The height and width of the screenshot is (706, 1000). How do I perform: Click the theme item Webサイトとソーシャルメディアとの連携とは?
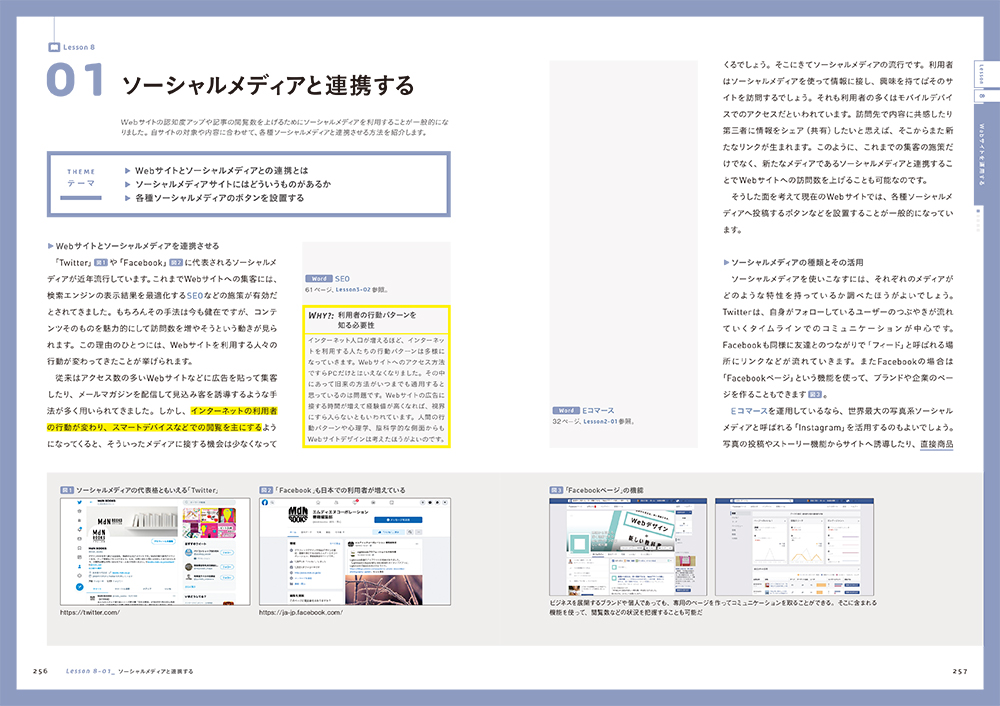pyautogui.click(x=221, y=170)
